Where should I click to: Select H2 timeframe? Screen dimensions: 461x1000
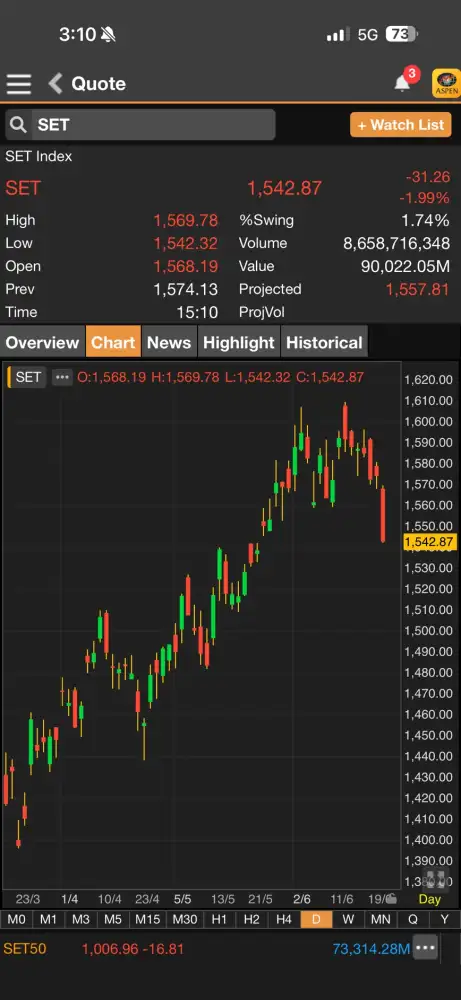click(x=252, y=919)
